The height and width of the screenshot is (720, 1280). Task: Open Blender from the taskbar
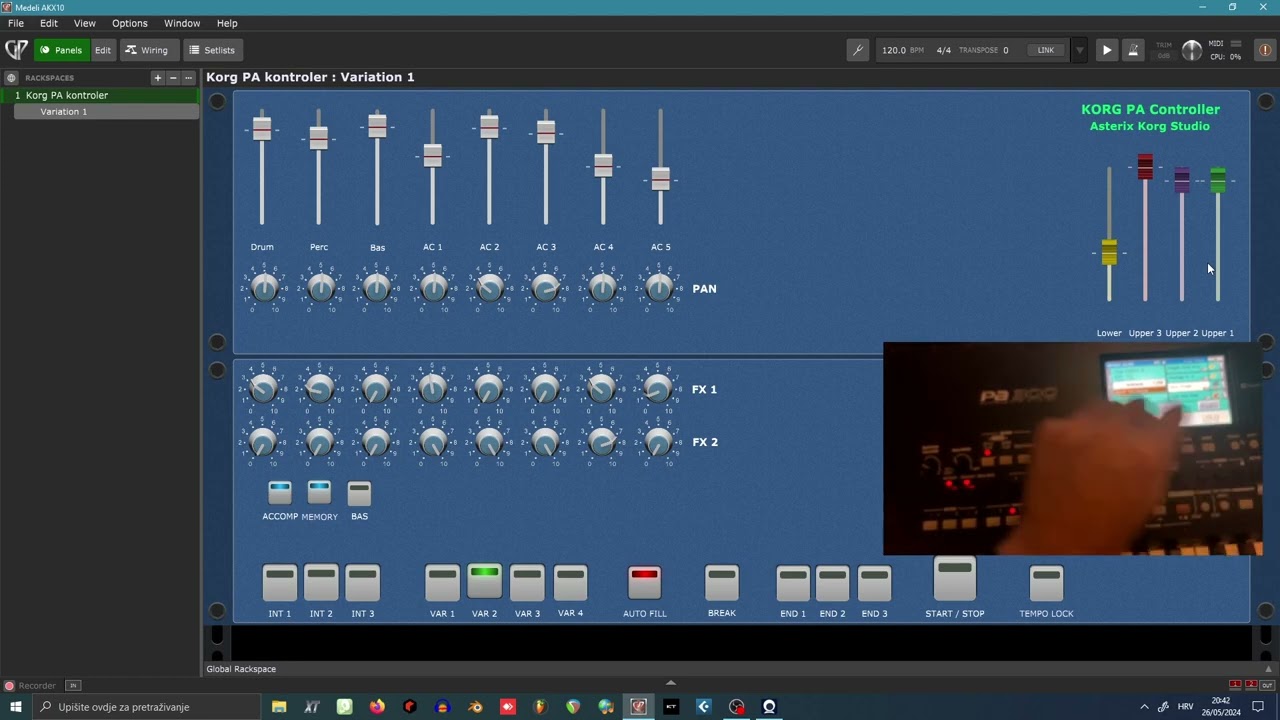475,707
